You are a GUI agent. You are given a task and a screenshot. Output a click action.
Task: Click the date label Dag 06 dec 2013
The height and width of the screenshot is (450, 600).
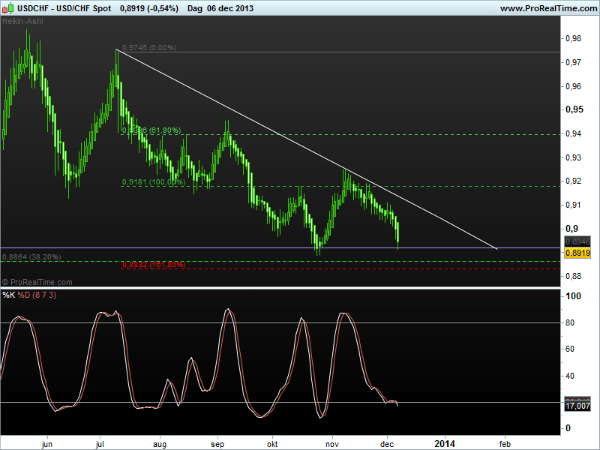(220, 8)
